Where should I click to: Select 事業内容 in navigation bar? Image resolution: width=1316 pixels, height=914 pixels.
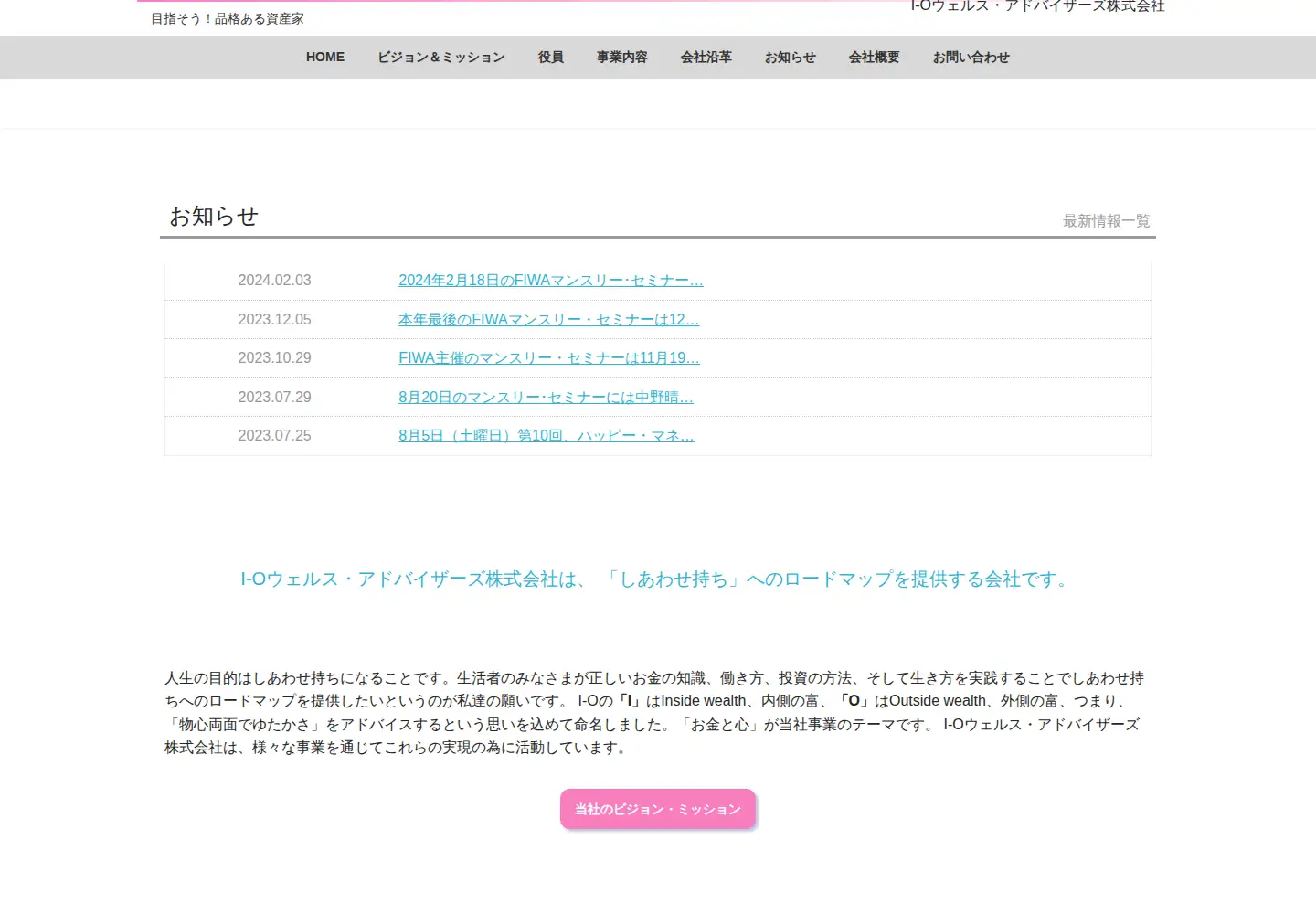tap(622, 57)
